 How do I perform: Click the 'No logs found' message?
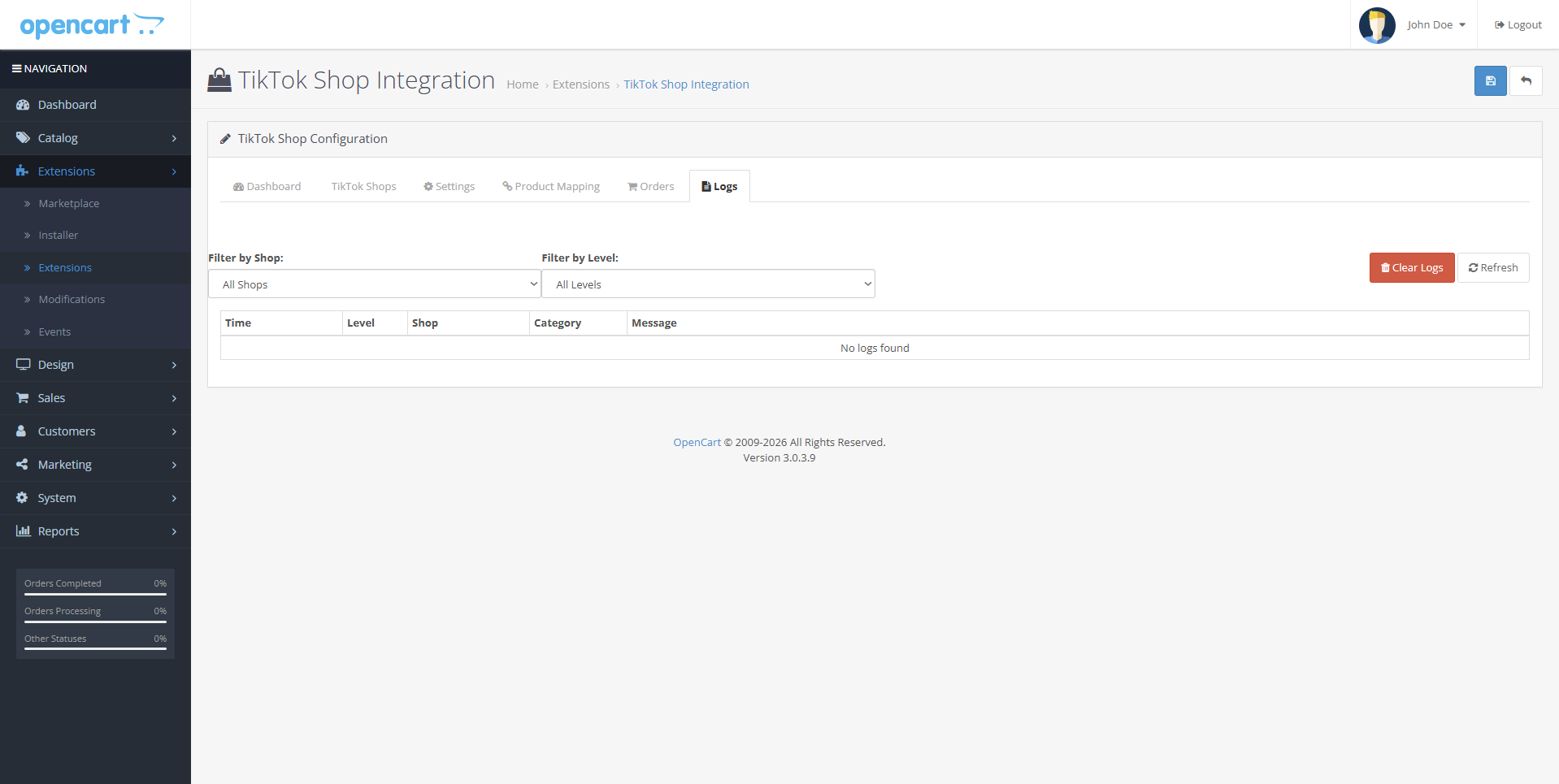[x=875, y=349]
